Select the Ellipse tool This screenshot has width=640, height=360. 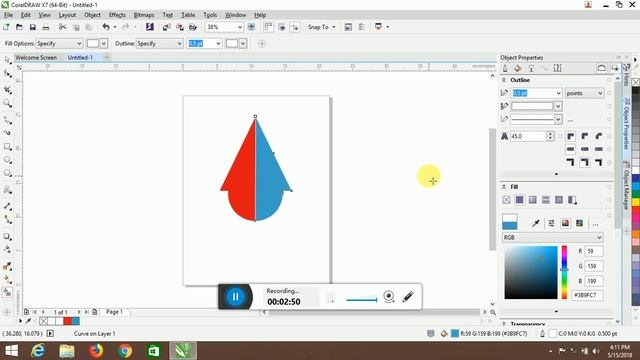(x=7, y=160)
